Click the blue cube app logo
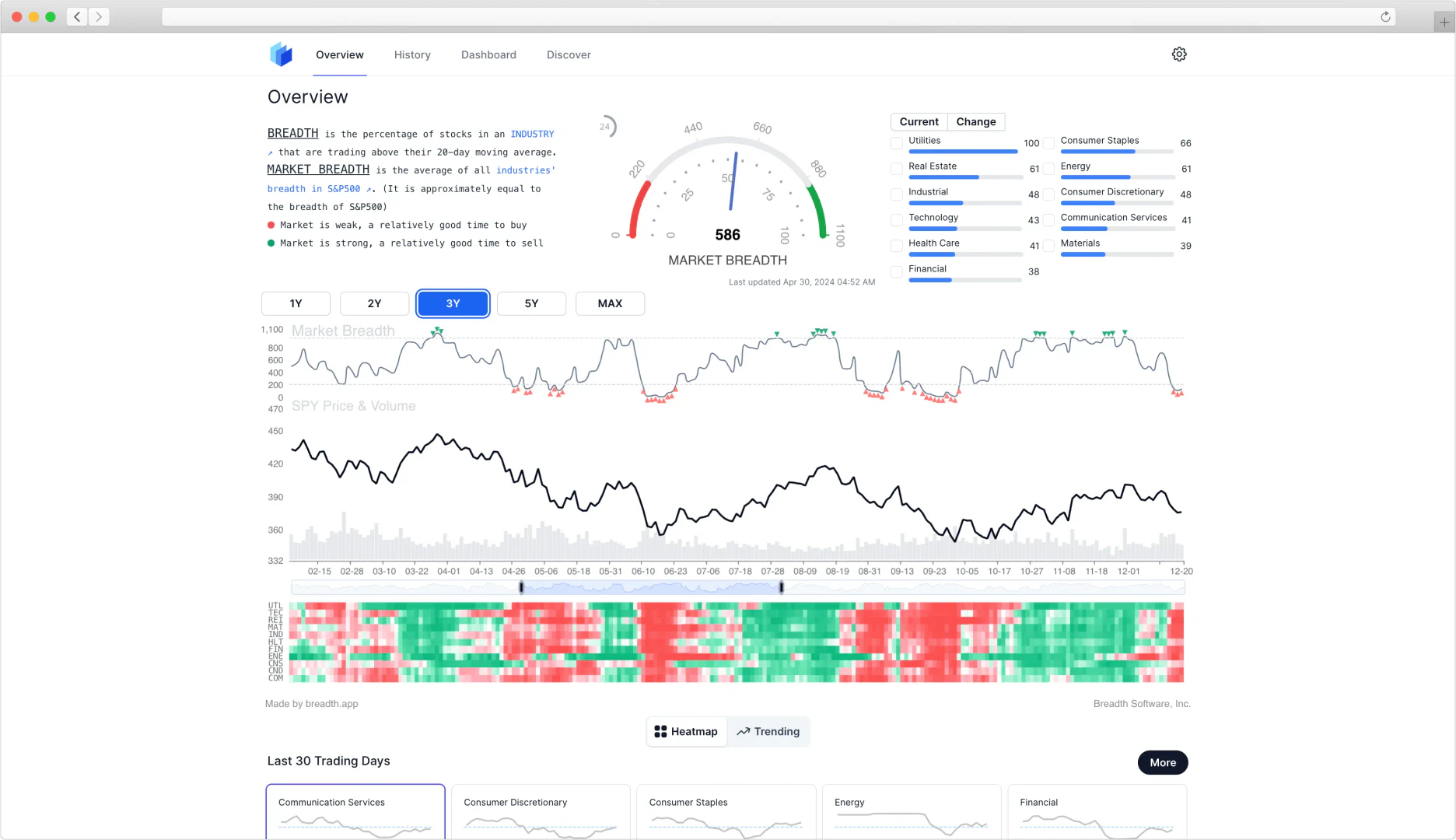This screenshot has width=1456, height=840. point(281,54)
